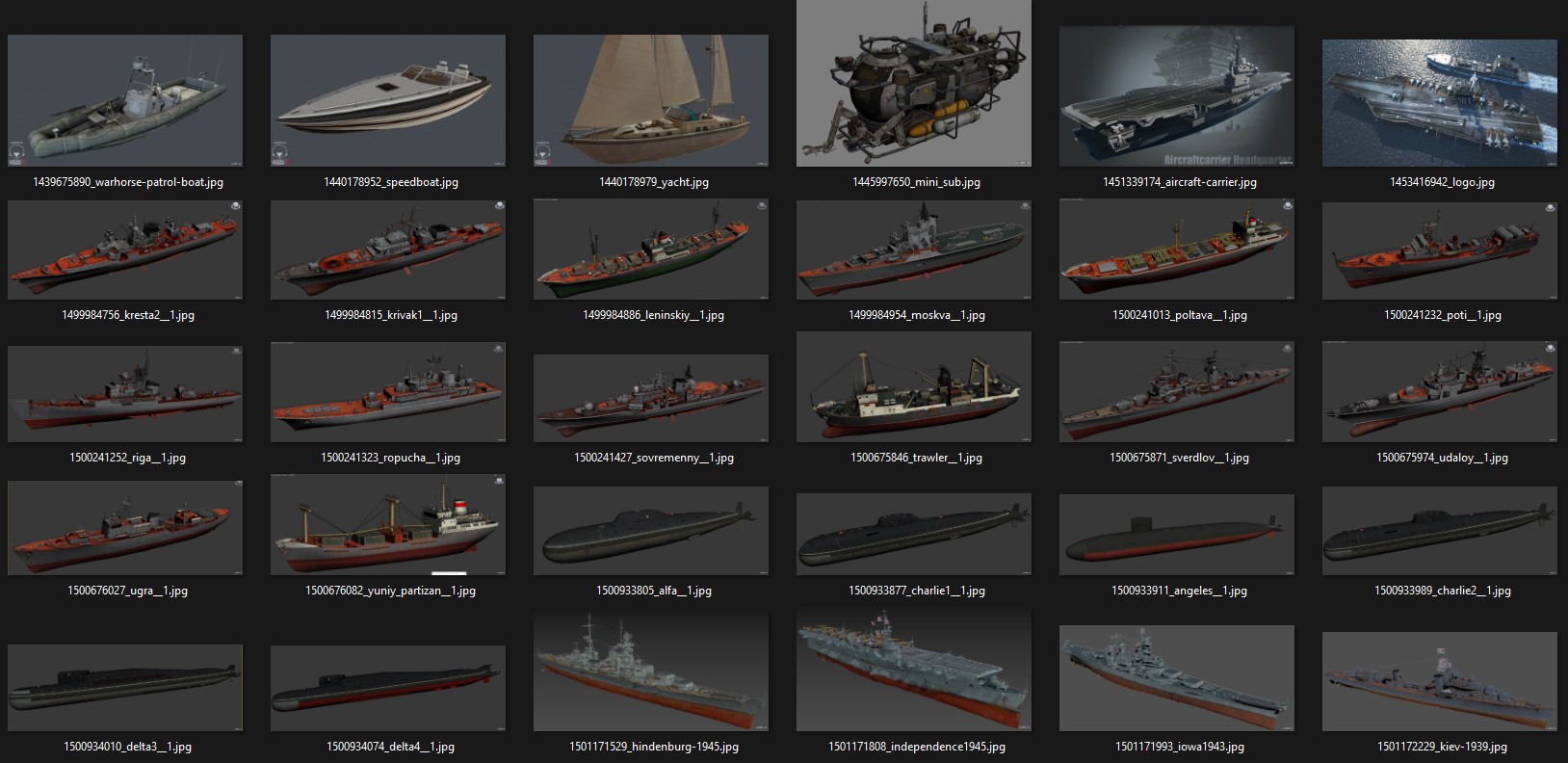Screen dimensions: 1568x763
Task: Open the independence1945.jpg carrier thumbnail
Action: (x=914, y=671)
